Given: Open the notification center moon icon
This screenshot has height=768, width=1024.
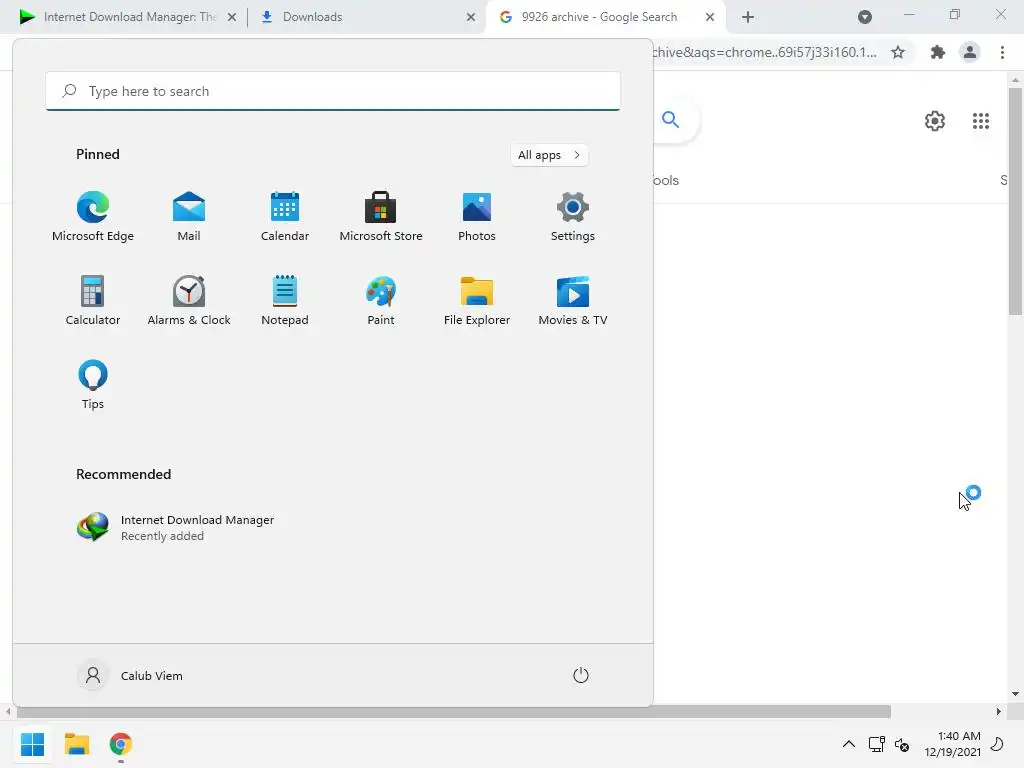Looking at the screenshot, I should (997, 744).
